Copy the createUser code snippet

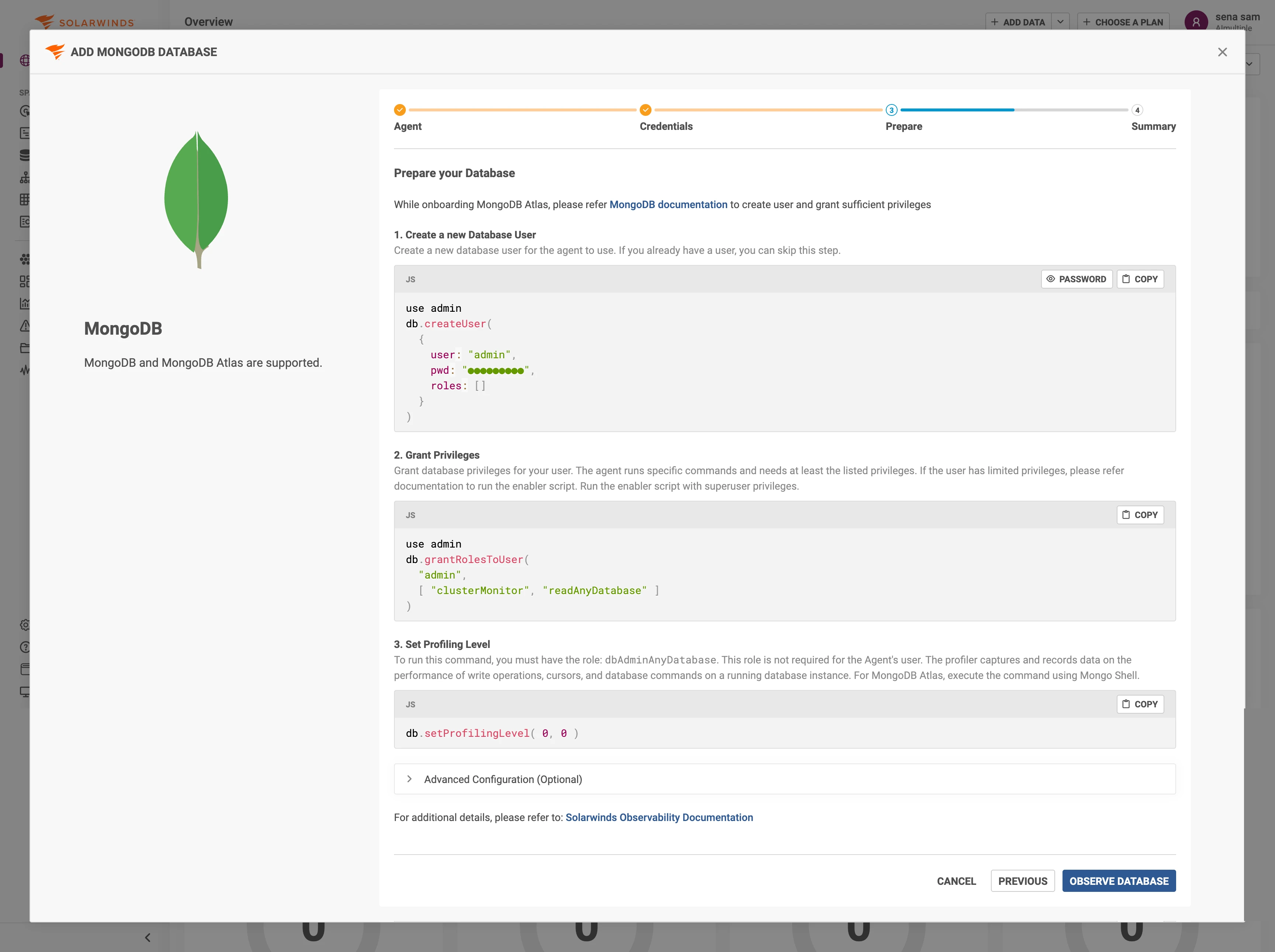tap(1140, 279)
